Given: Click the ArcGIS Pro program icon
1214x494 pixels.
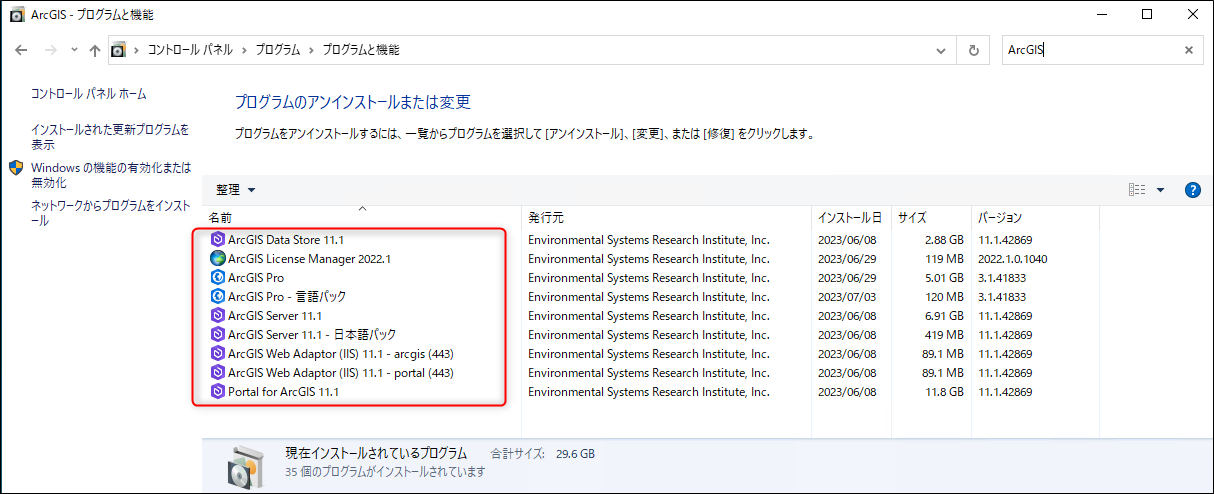Looking at the screenshot, I should click(218, 278).
